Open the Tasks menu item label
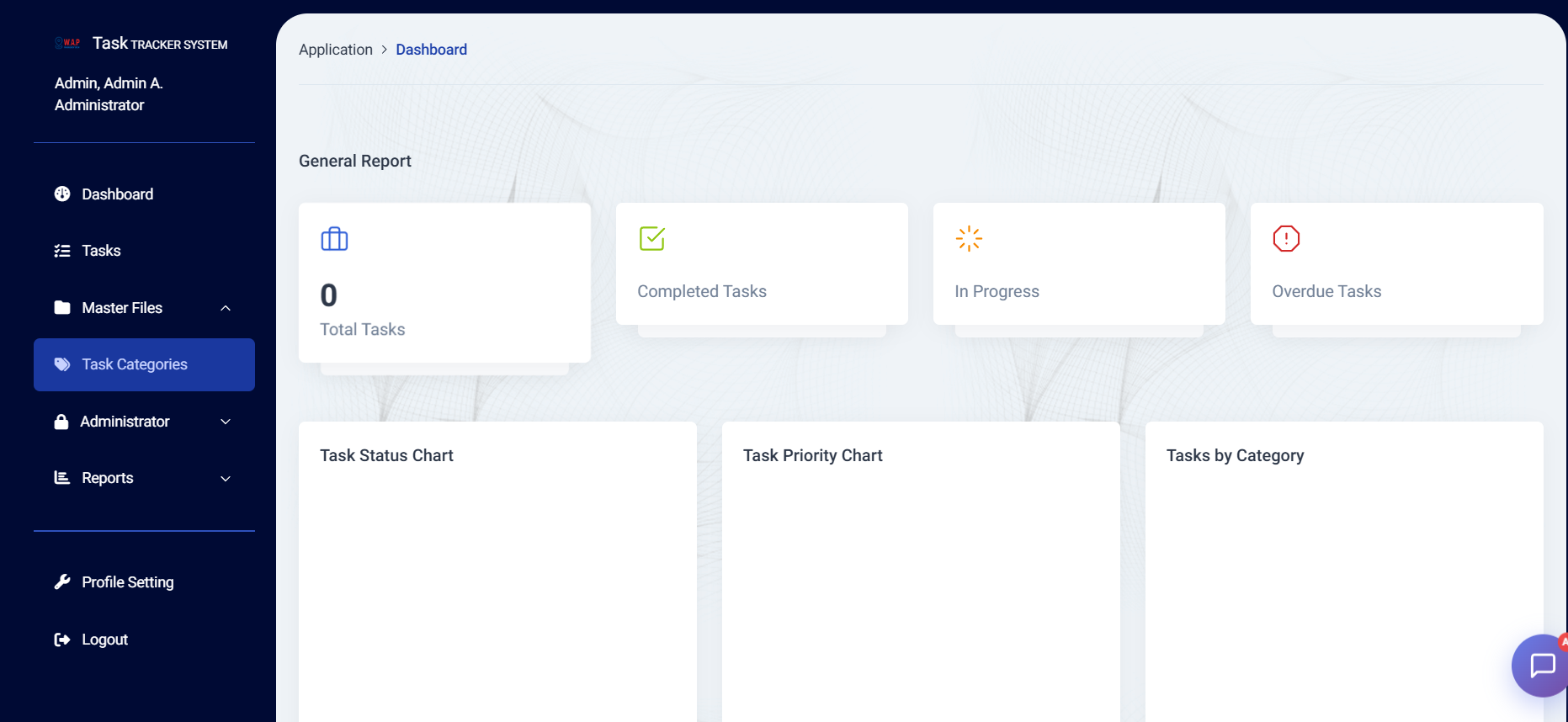The width and height of the screenshot is (1568, 722). tap(101, 251)
